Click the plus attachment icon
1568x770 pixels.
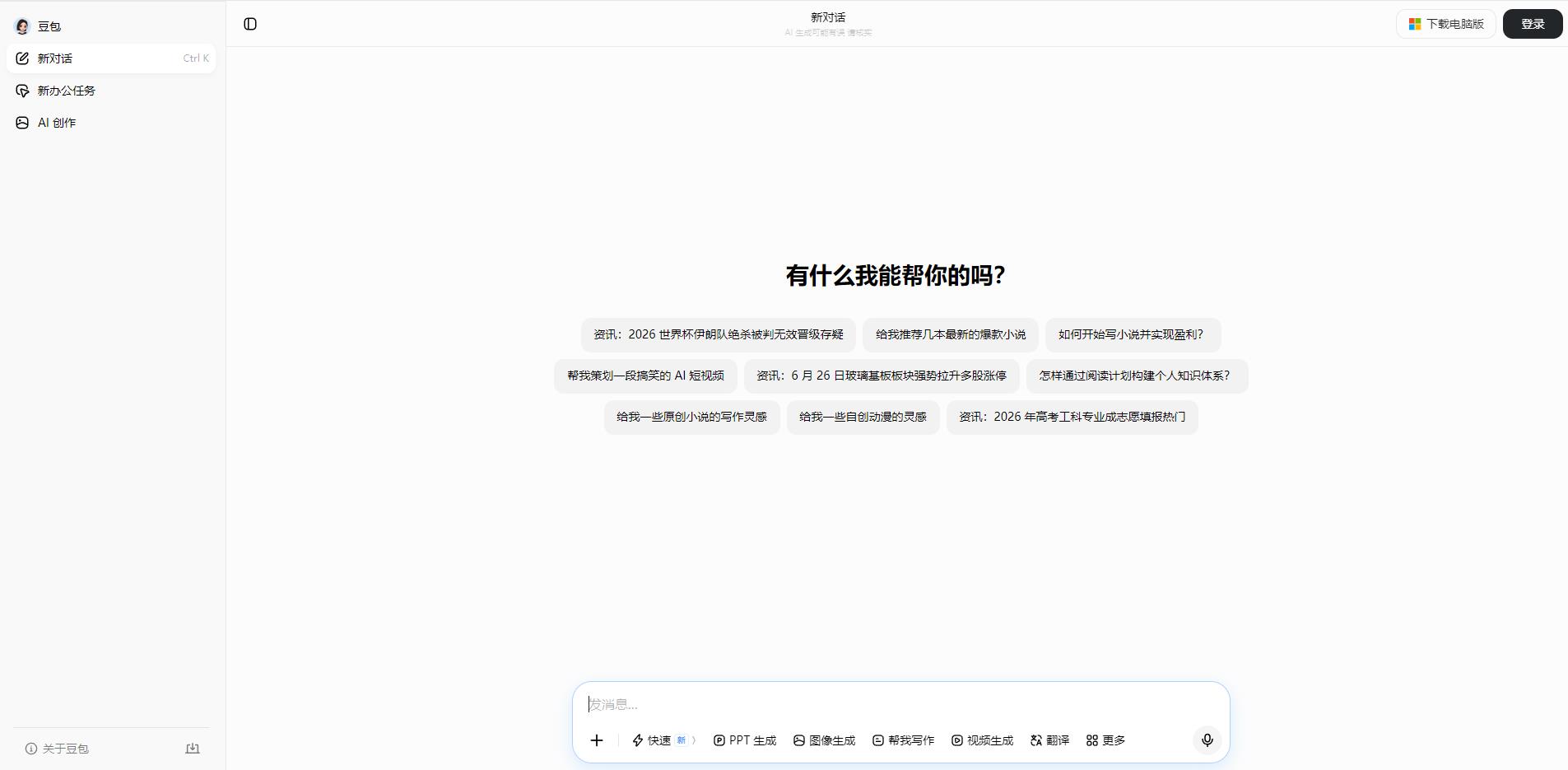[x=597, y=740]
